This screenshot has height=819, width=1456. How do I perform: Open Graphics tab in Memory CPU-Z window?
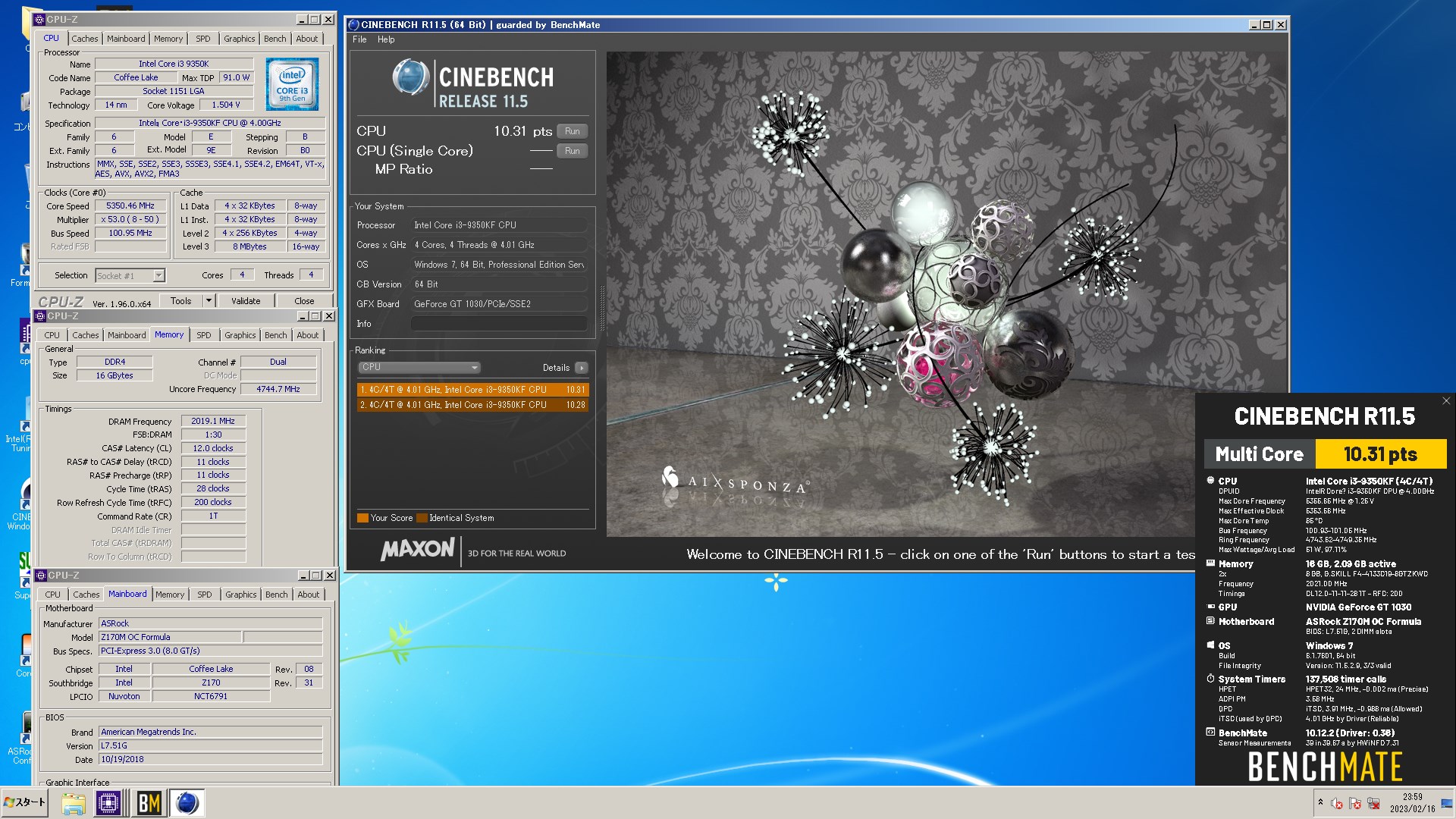tap(240, 335)
